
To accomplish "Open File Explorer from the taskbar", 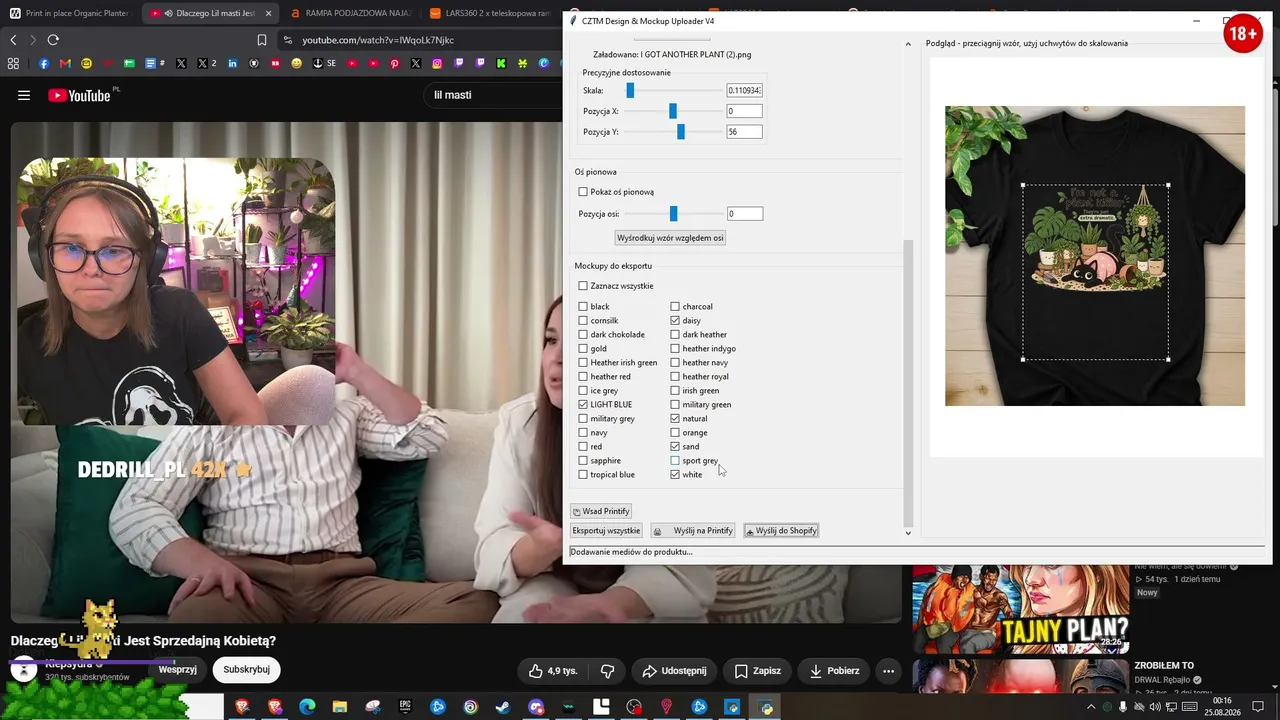I will (340, 707).
